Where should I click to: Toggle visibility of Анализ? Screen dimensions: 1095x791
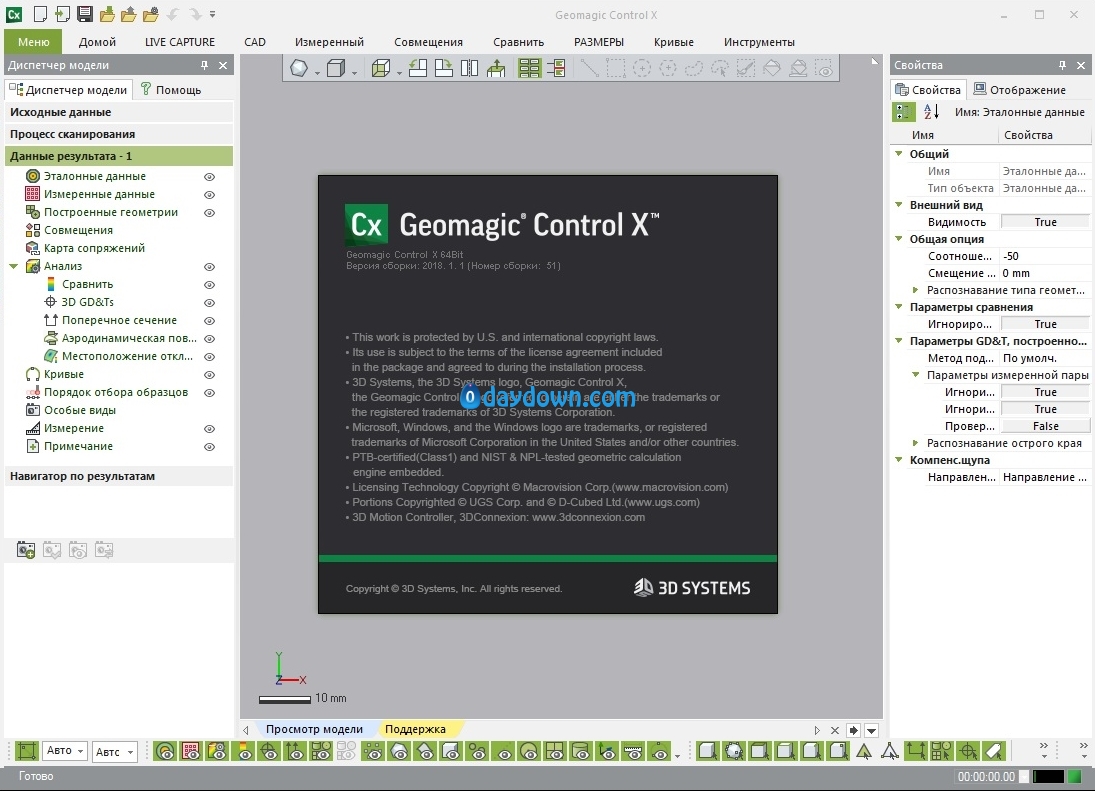[x=209, y=267]
